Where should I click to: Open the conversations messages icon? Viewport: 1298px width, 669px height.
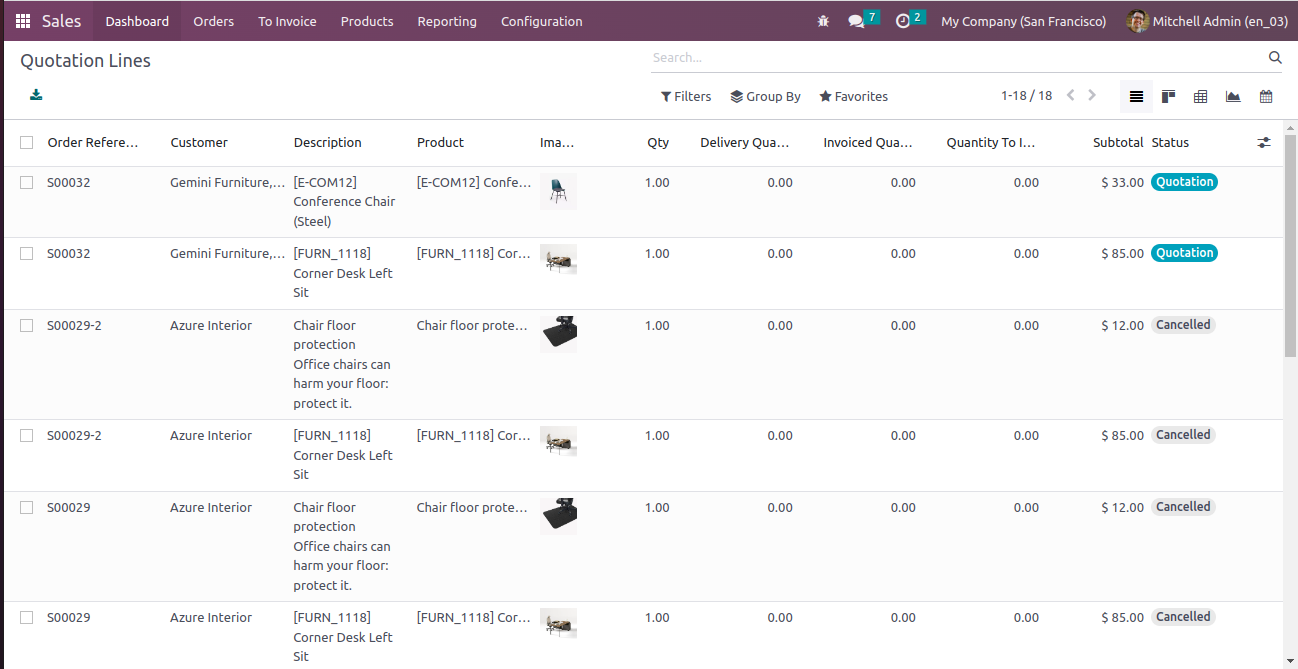click(x=857, y=21)
